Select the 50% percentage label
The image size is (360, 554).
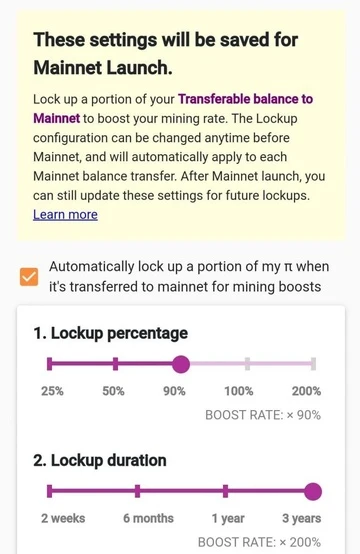pyautogui.click(x=113, y=391)
